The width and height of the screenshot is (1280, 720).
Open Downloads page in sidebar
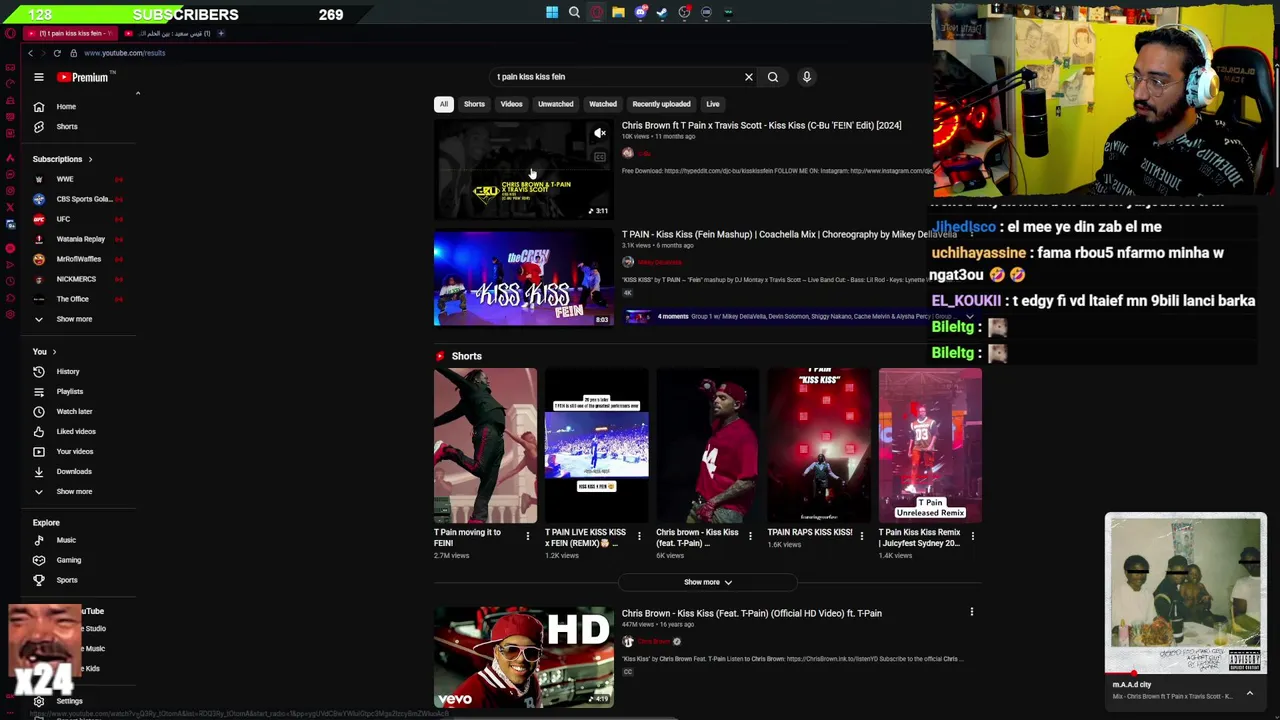[74, 472]
